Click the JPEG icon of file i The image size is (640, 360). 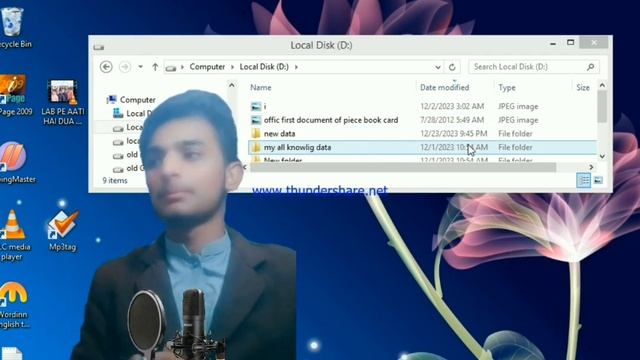(256, 107)
